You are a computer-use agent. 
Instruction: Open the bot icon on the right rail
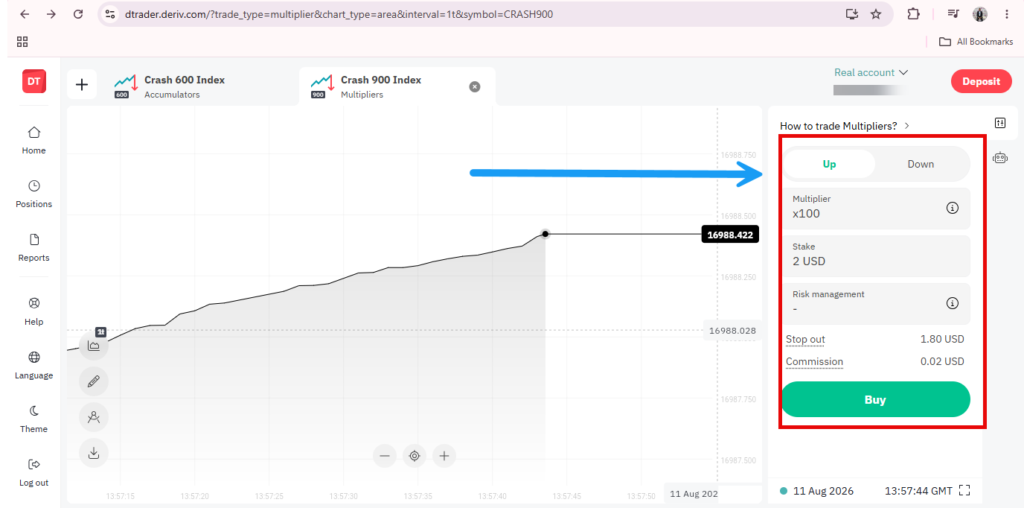tap(1000, 157)
